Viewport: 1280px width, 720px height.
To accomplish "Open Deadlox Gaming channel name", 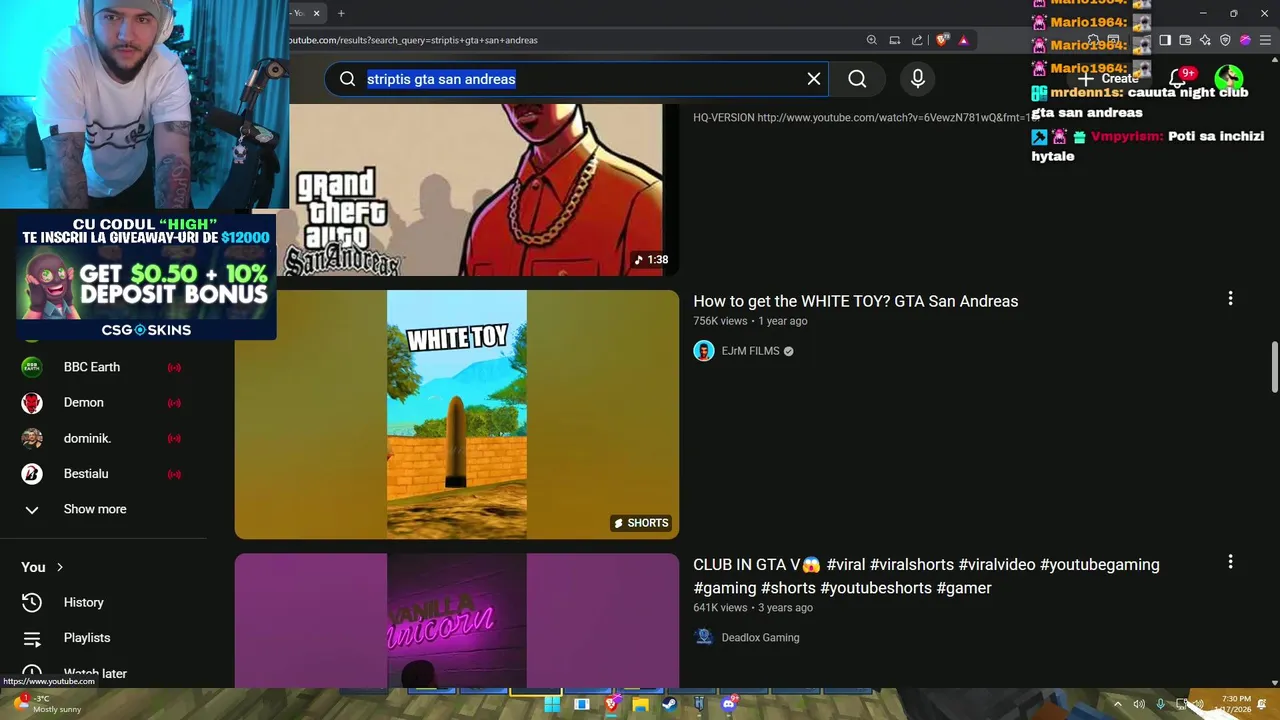I will (760, 637).
